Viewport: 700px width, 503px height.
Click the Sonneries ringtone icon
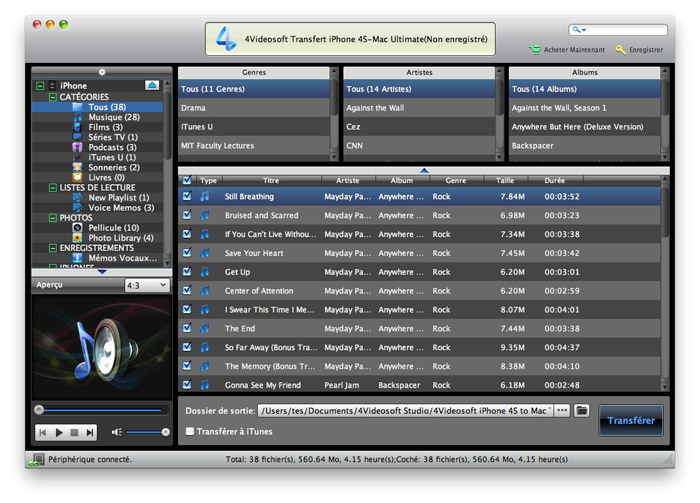click(x=77, y=167)
